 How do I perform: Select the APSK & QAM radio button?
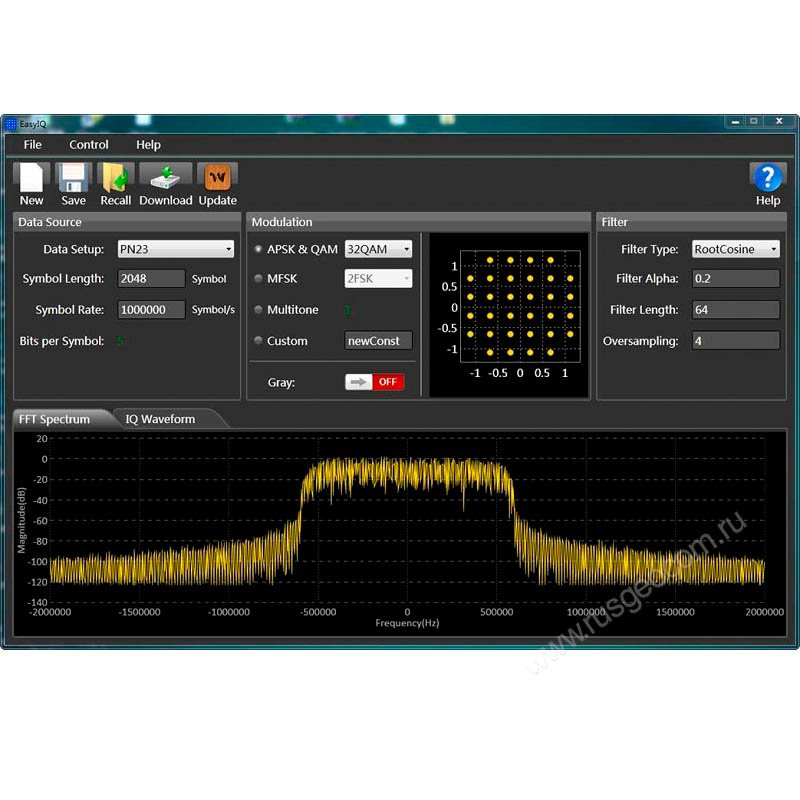(259, 249)
